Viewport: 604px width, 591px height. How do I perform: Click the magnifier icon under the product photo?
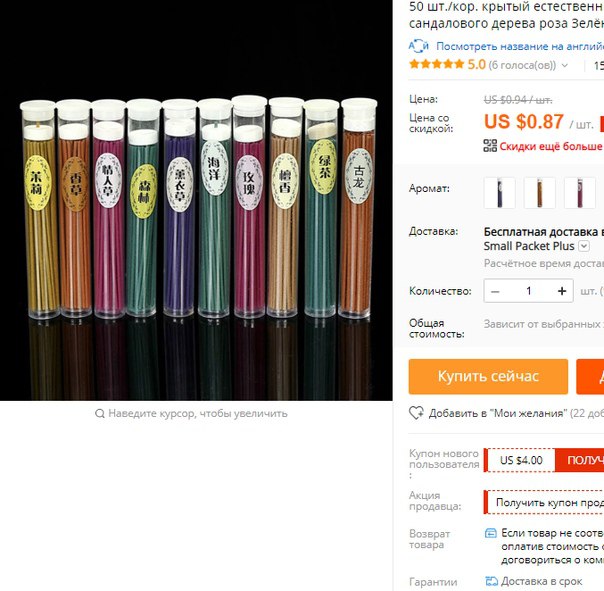pos(100,413)
